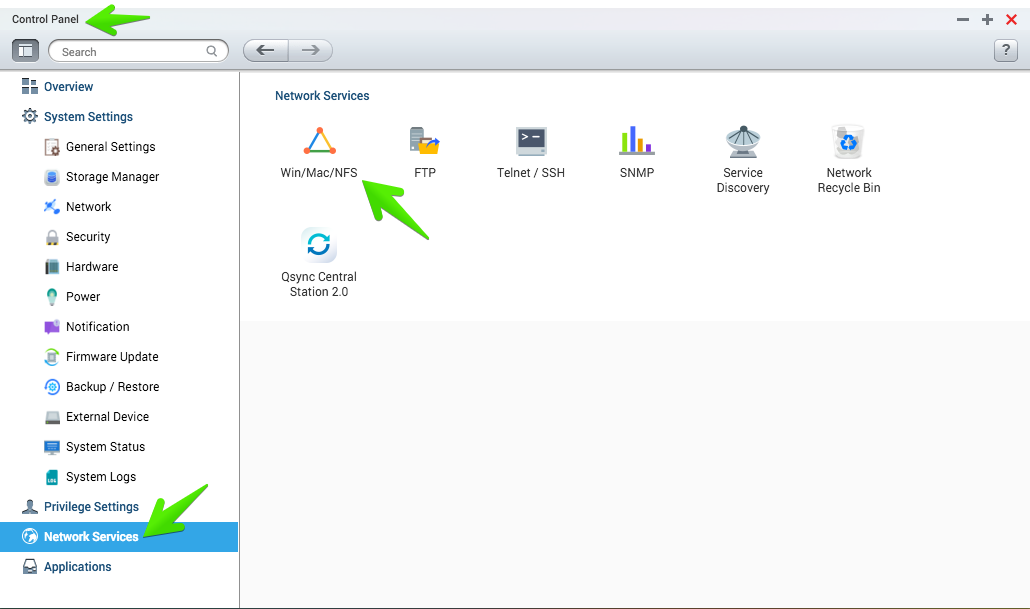This screenshot has height=609, width=1030.
Task: Click the System Status monitor icon
Action: tap(52, 447)
